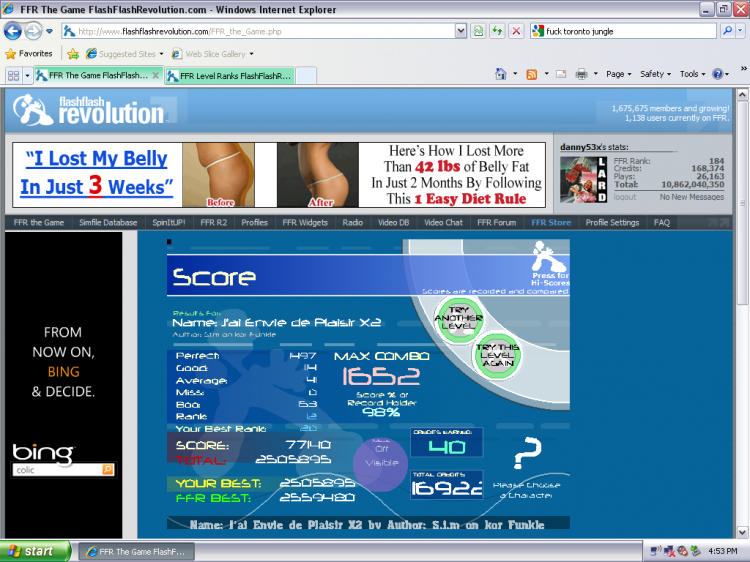Open Simfile Database nav item

108,222
